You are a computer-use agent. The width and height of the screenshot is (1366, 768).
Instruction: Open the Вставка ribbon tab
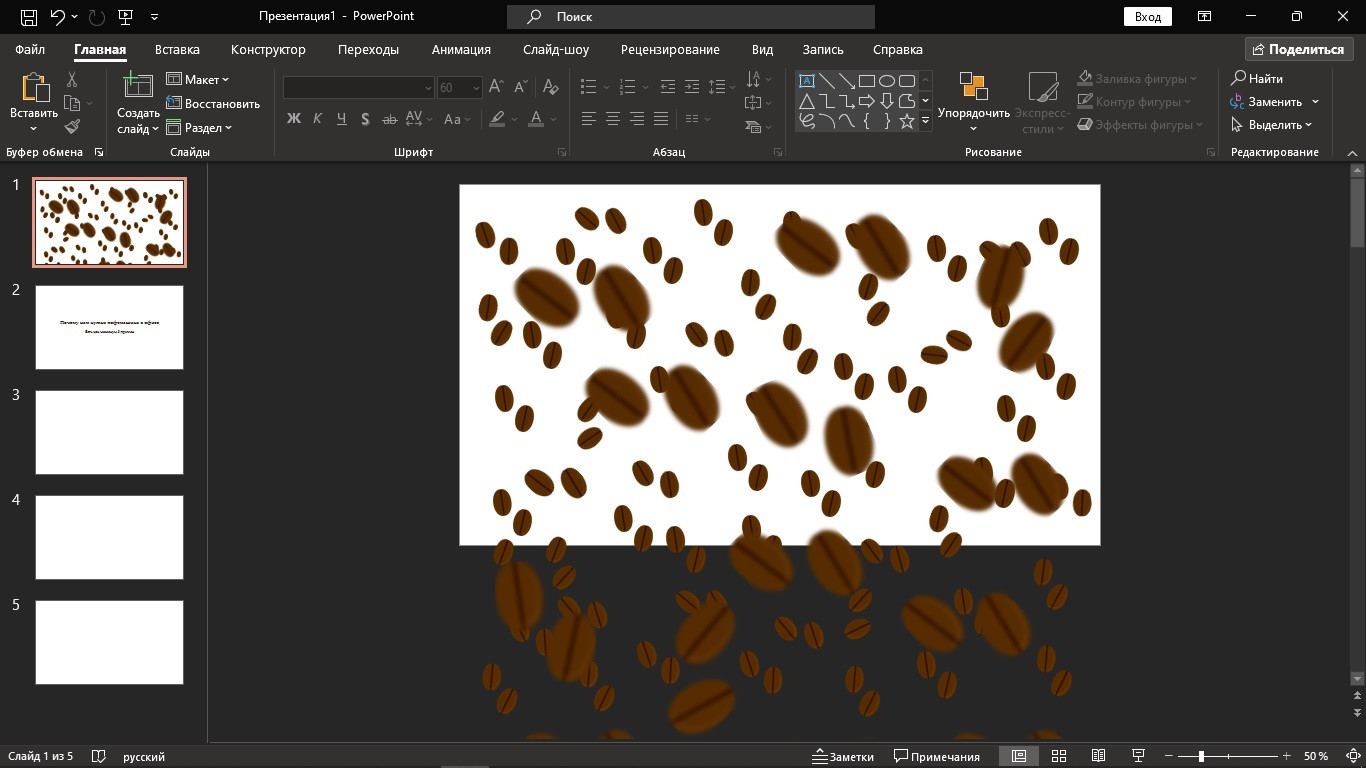coord(177,49)
